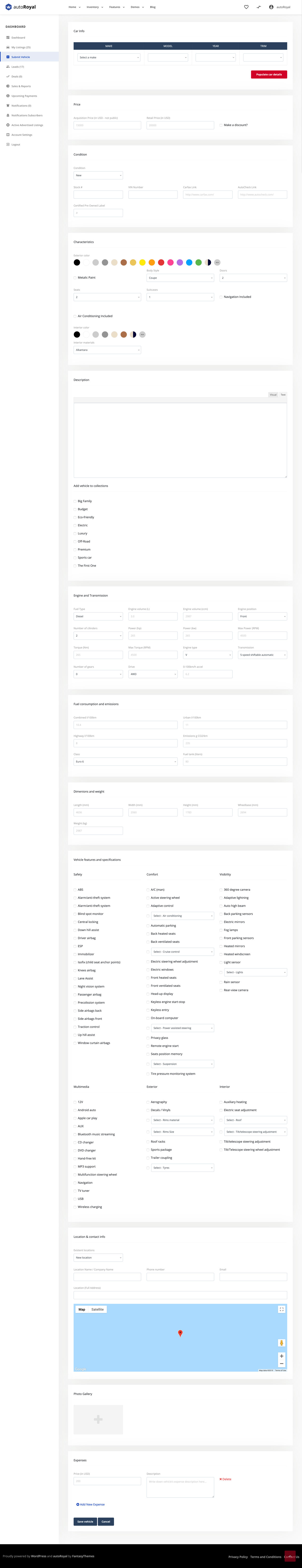Open more exterior colors ellipsis button
Screen dimensions: 302x1568
[217, 262]
